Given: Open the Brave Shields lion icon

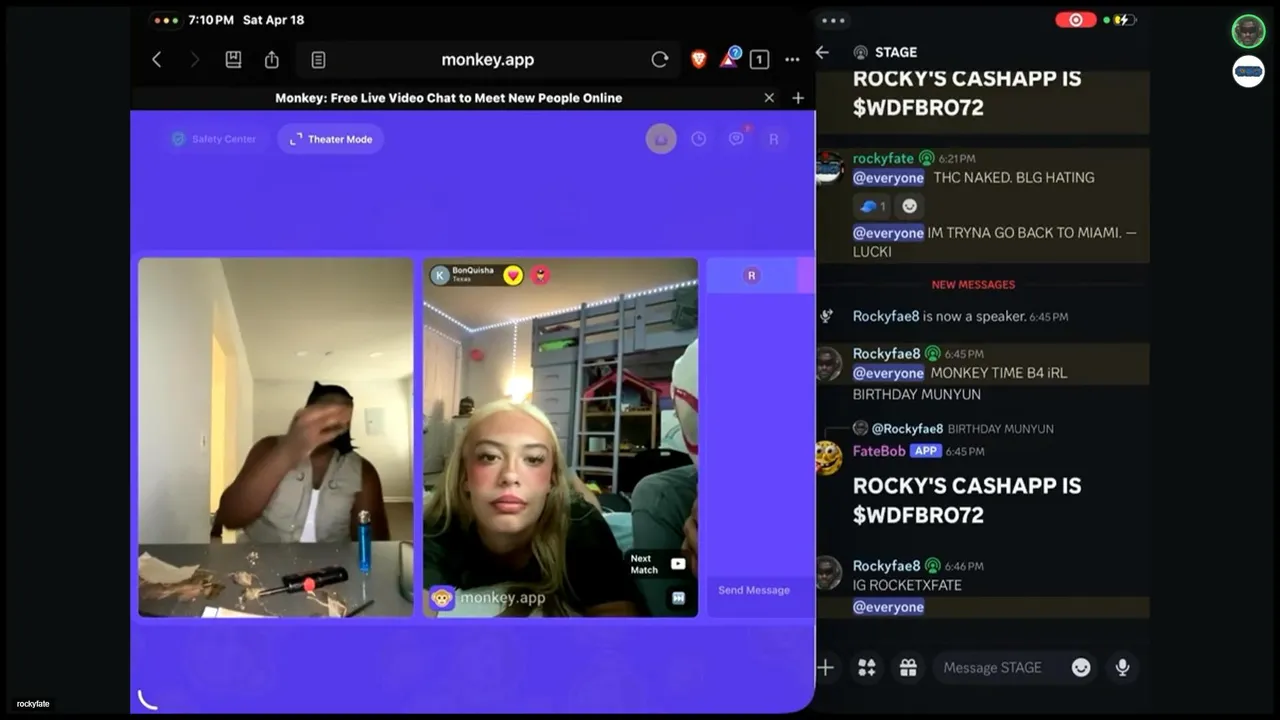Looking at the screenshot, I should click(x=698, y=60).
